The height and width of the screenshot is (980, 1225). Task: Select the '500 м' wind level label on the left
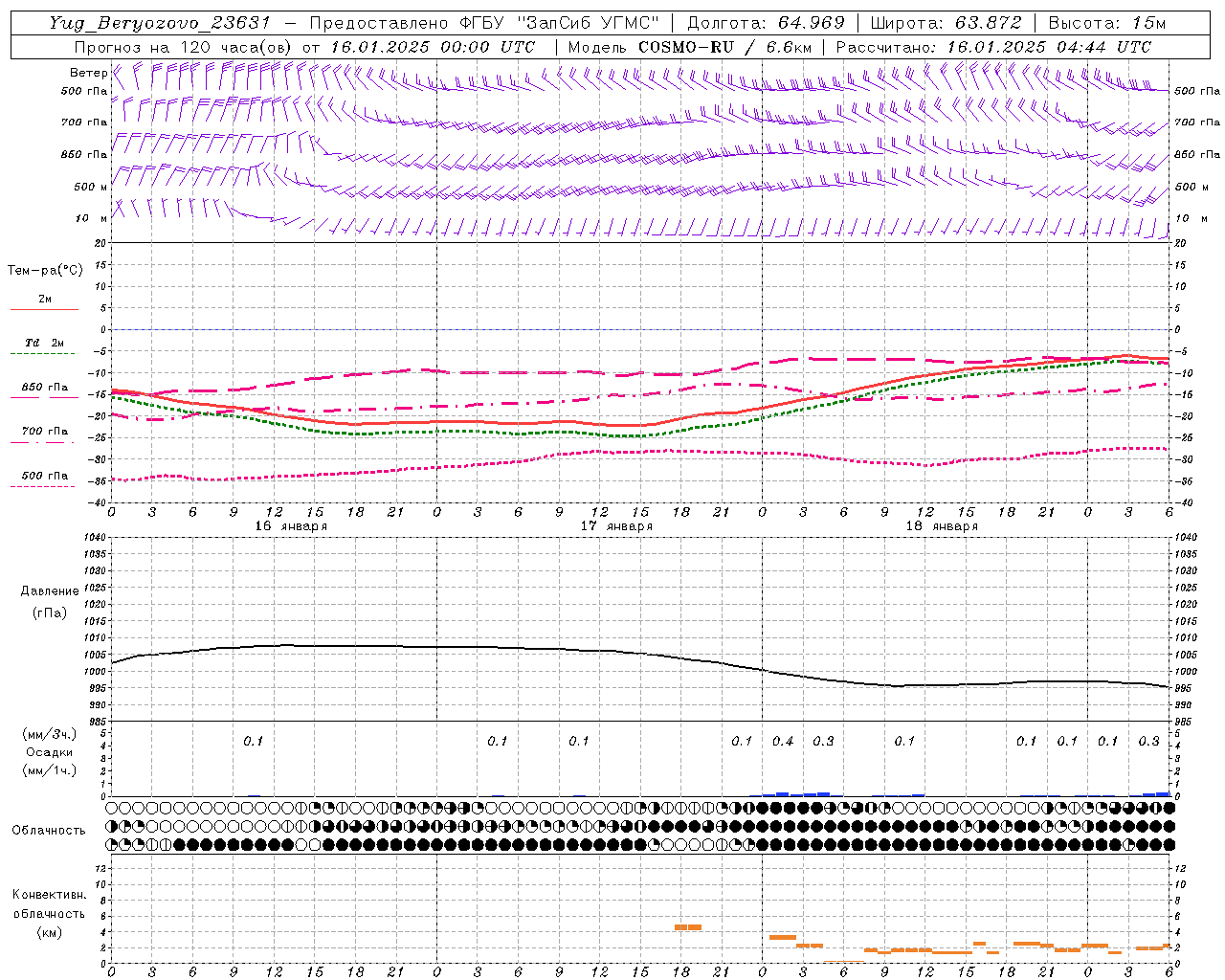point(91,187)
